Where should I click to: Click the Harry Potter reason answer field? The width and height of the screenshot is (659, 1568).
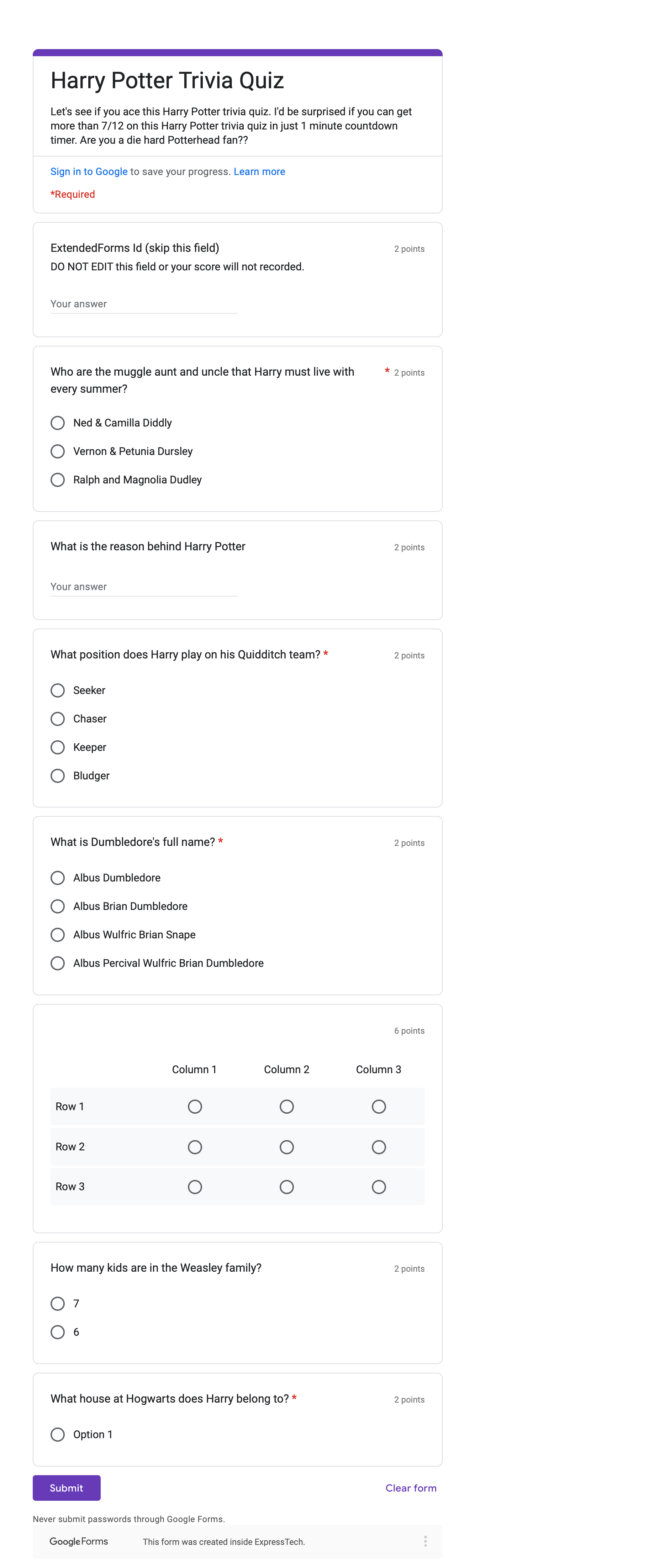click(144, 586)
